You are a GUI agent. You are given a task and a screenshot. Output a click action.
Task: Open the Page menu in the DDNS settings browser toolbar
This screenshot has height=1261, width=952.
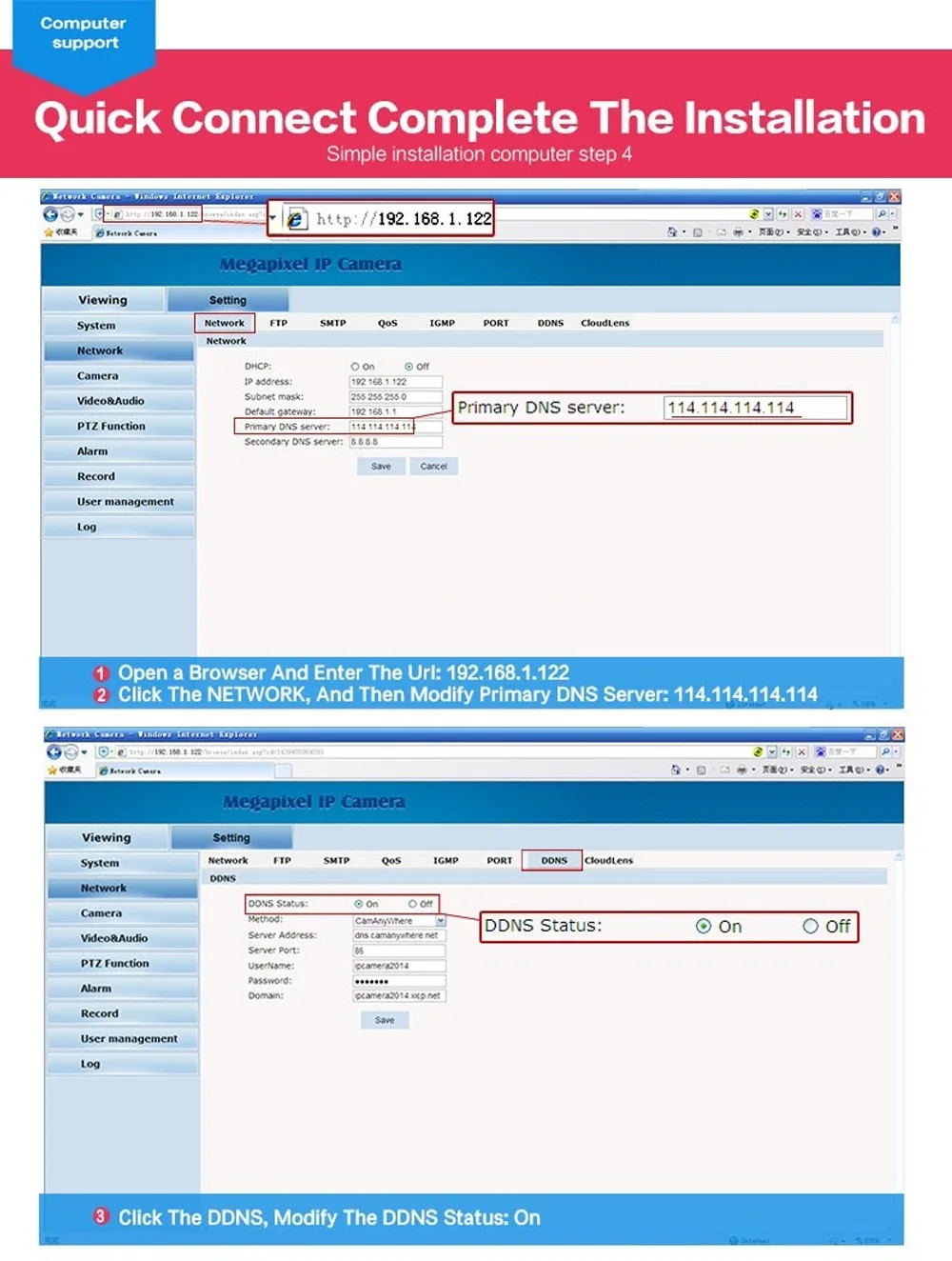[776, 769]
